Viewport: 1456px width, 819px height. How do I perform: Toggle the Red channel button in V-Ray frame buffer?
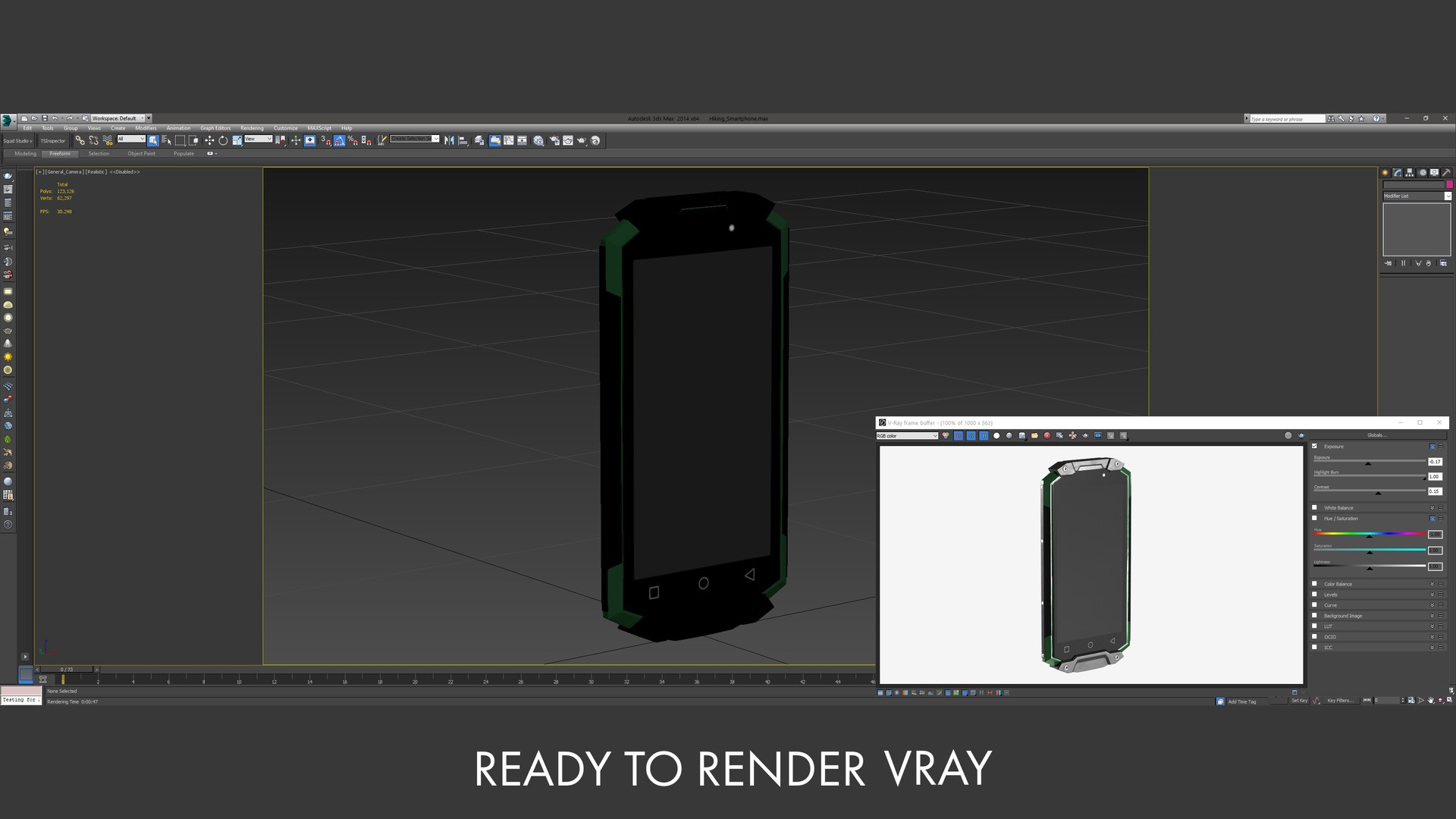pyautogui.click(x=959, y=436)
